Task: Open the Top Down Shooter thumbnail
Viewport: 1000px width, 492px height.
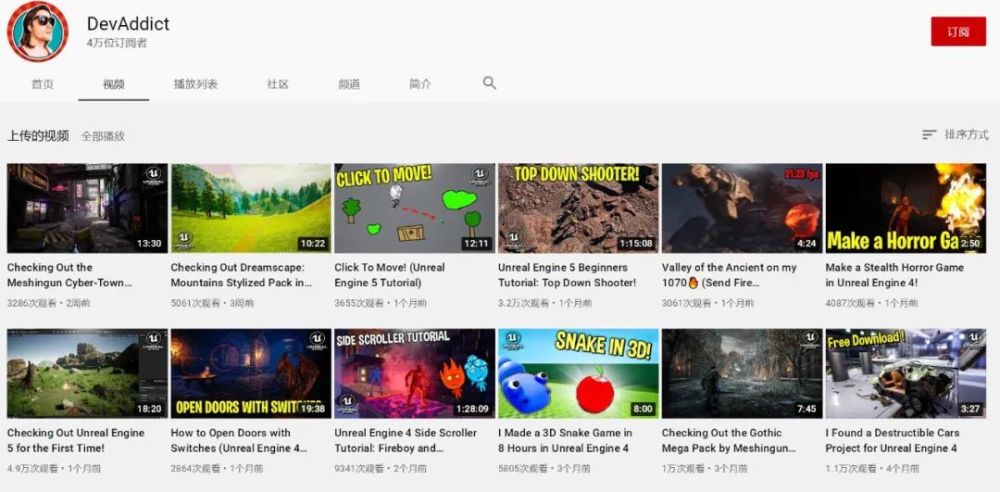Action: tap(578, 208)
